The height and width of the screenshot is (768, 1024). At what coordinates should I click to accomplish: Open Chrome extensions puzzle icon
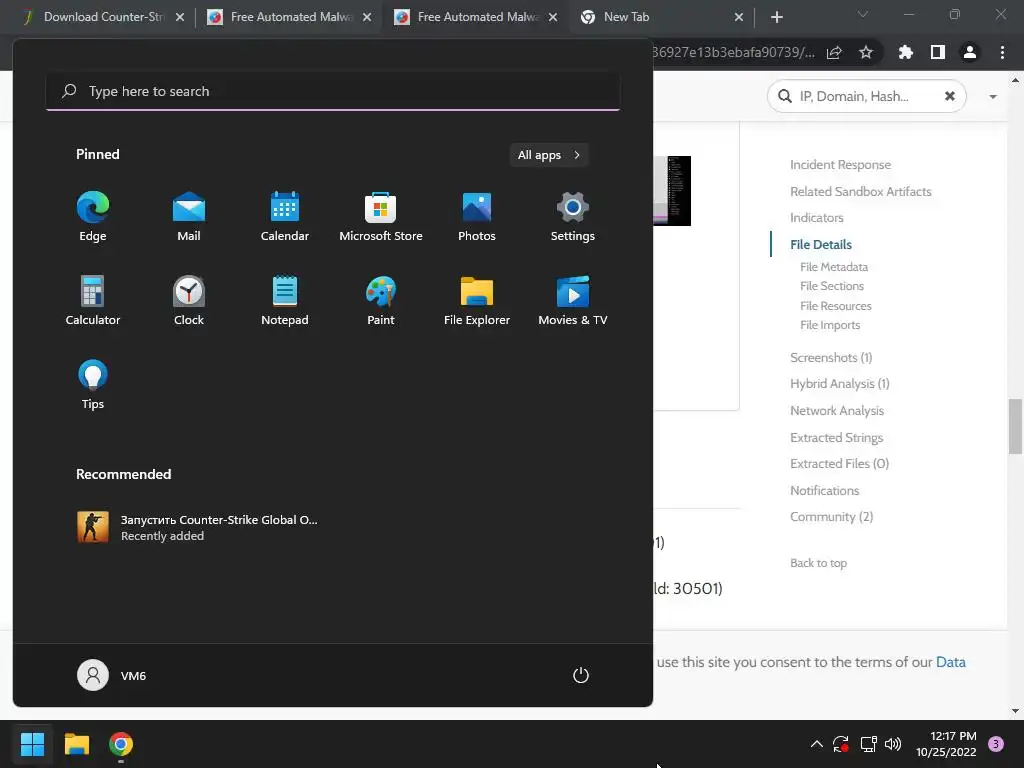tap(905, 52)
